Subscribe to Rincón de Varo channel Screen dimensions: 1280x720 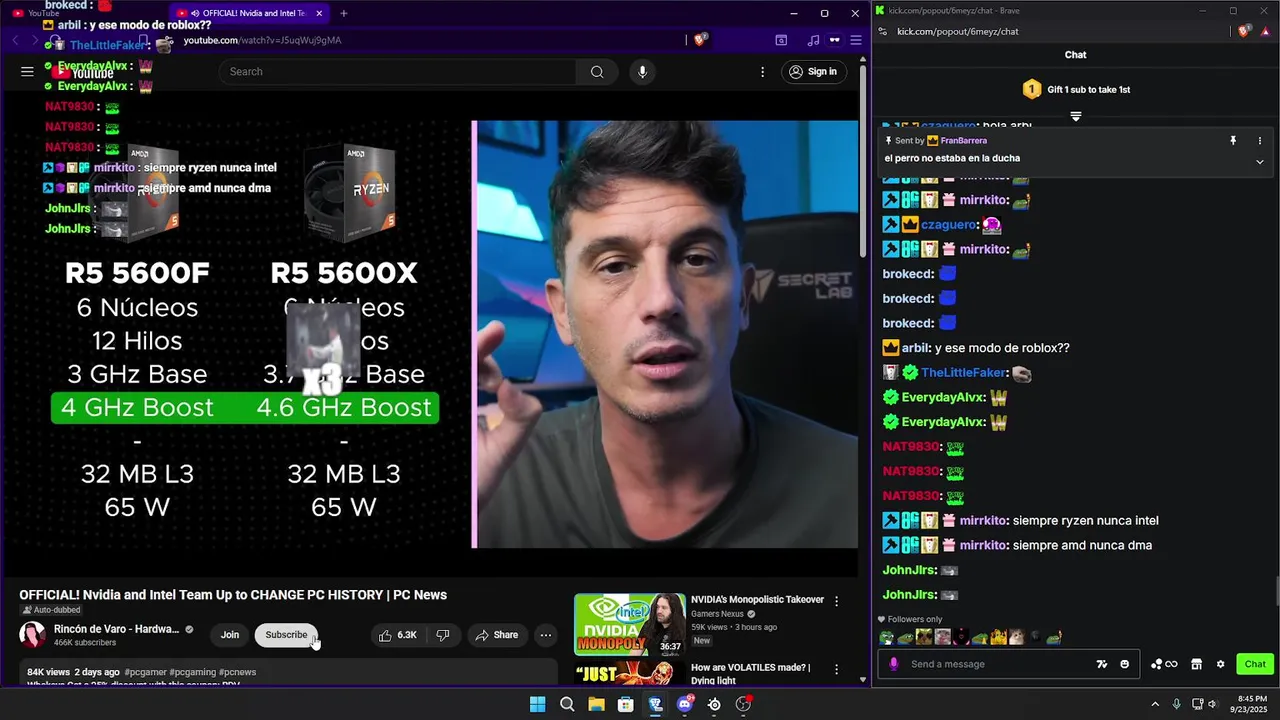click(286, 635)
